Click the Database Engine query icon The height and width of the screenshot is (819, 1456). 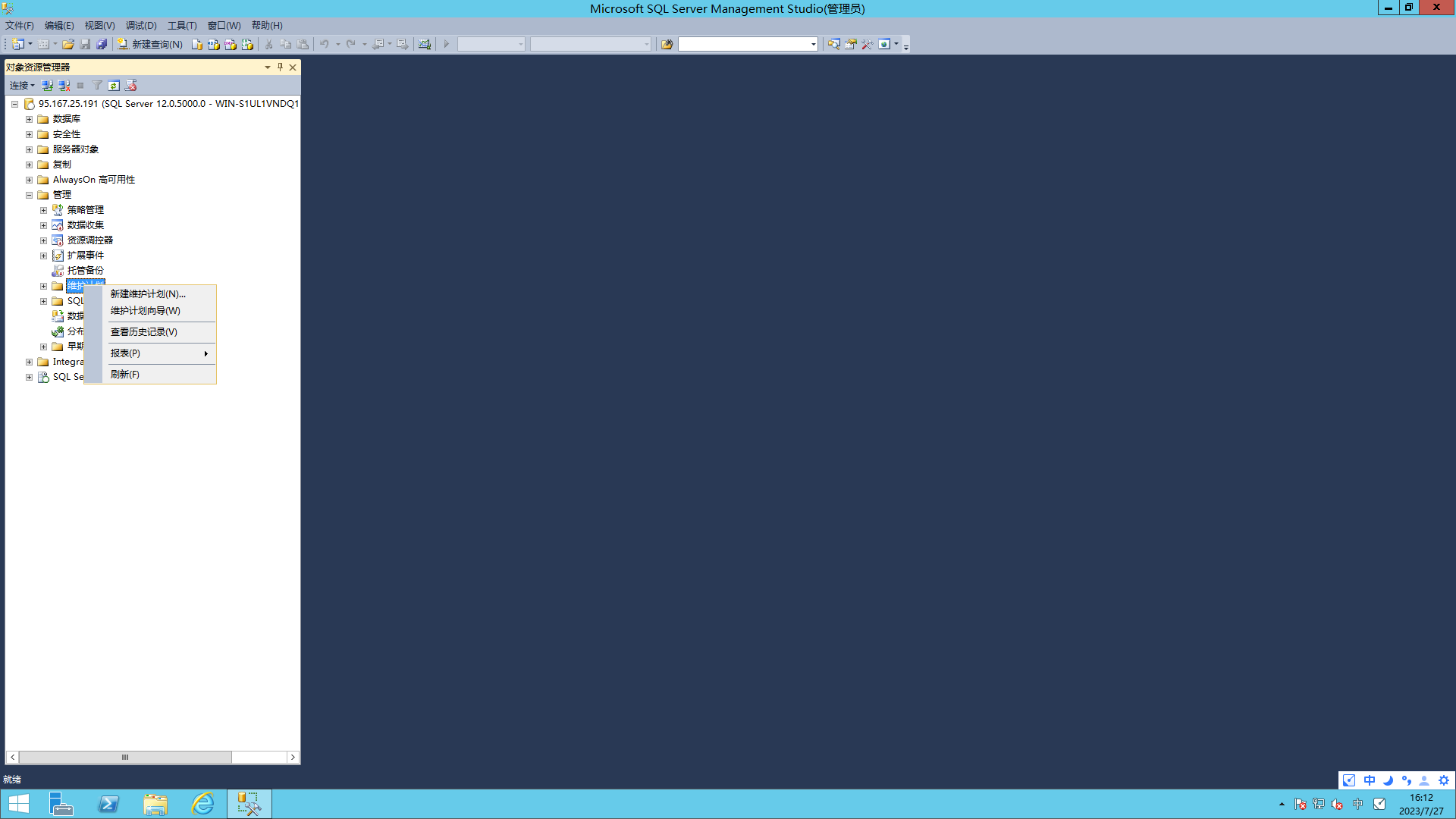point(197,45)
